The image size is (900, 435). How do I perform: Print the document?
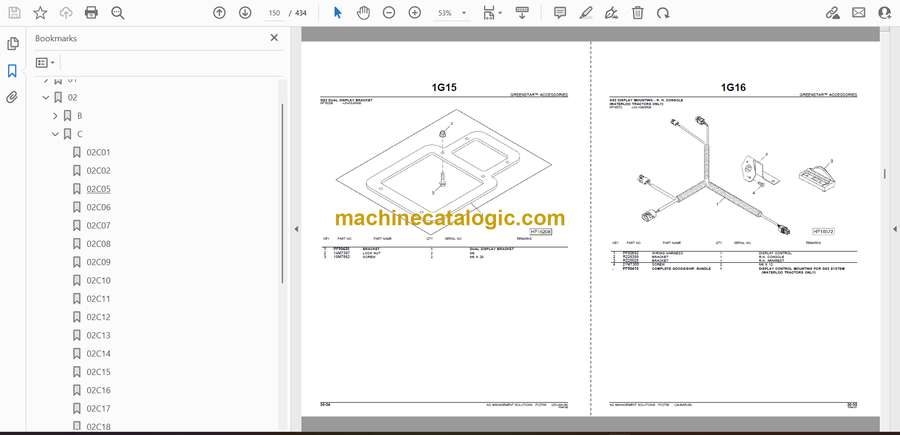click(x=91, y=13)
